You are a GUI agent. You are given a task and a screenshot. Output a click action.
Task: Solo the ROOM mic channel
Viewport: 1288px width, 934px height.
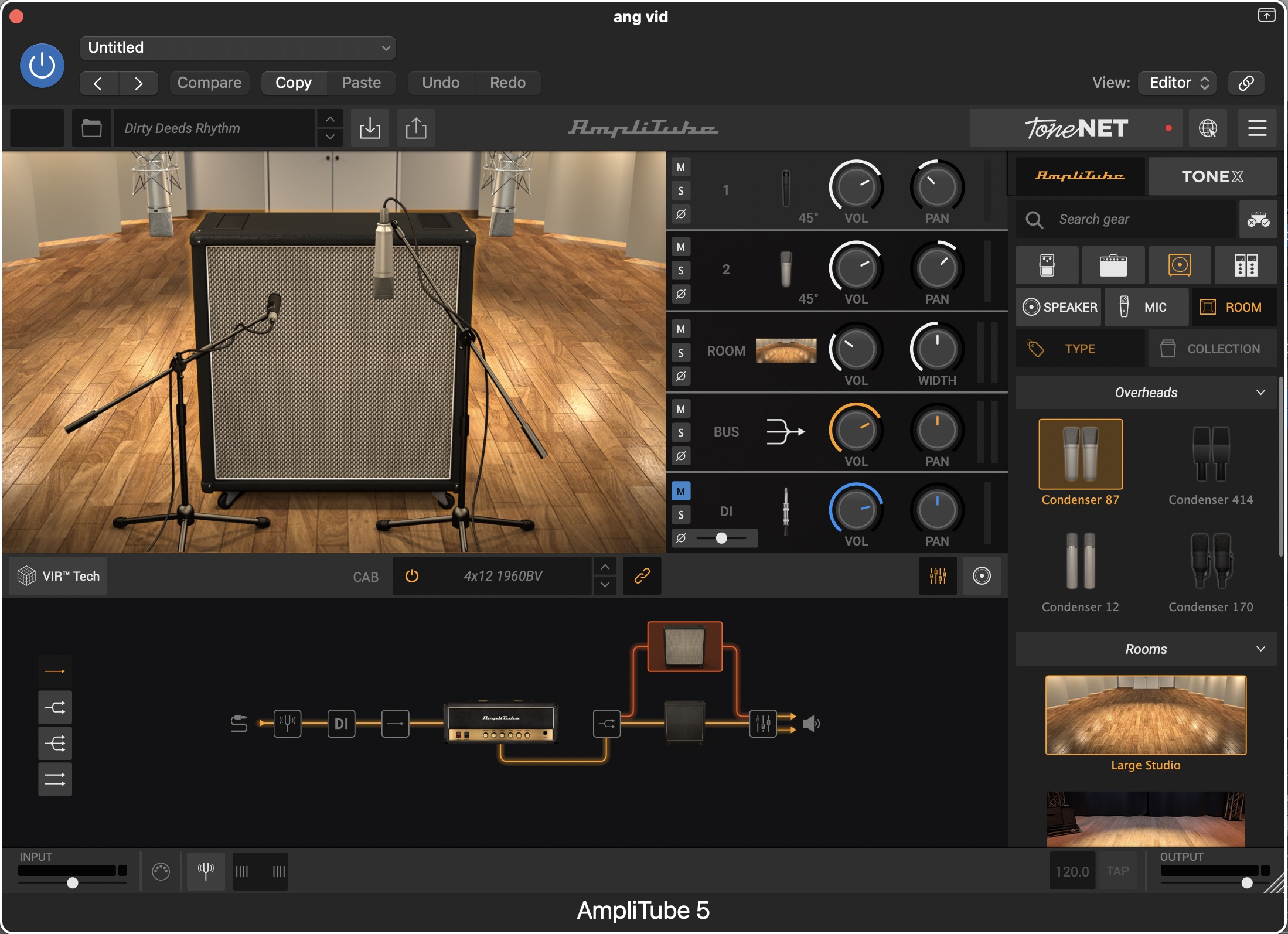pyautogui.click(x=681, y=353)
